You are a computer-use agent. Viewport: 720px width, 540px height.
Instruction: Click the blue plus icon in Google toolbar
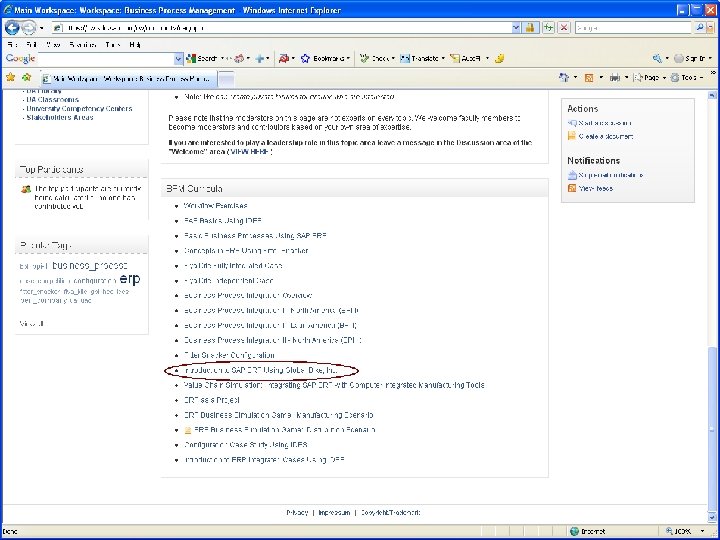(259, 59)
